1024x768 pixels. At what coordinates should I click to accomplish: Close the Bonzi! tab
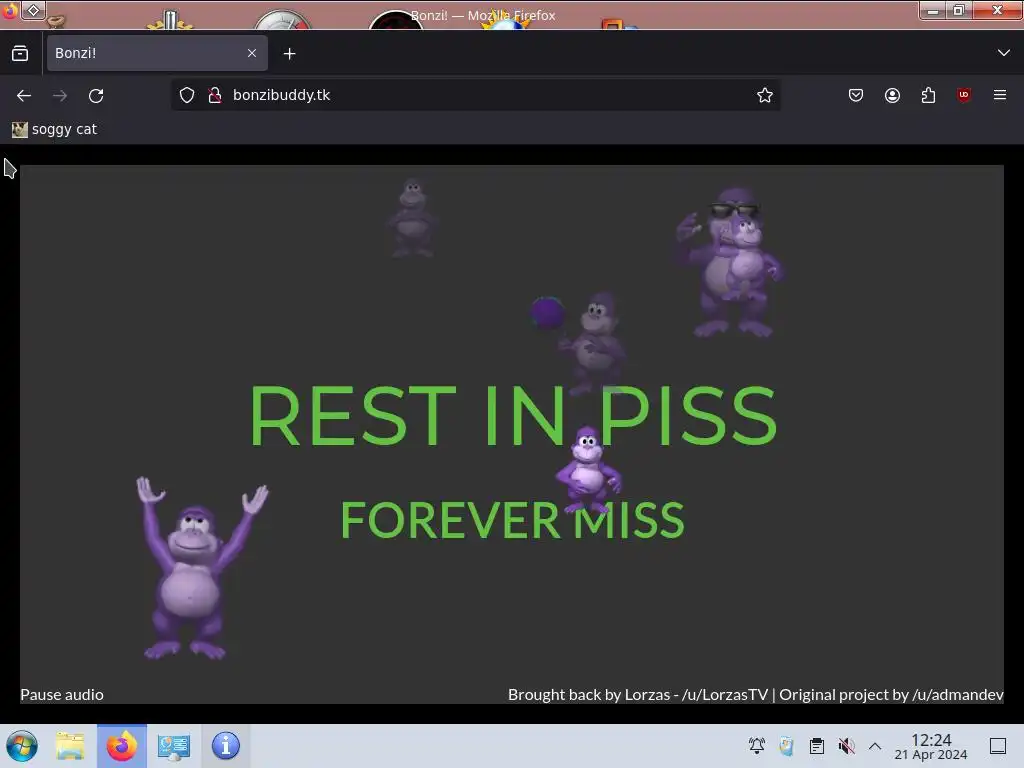[252, 53]
